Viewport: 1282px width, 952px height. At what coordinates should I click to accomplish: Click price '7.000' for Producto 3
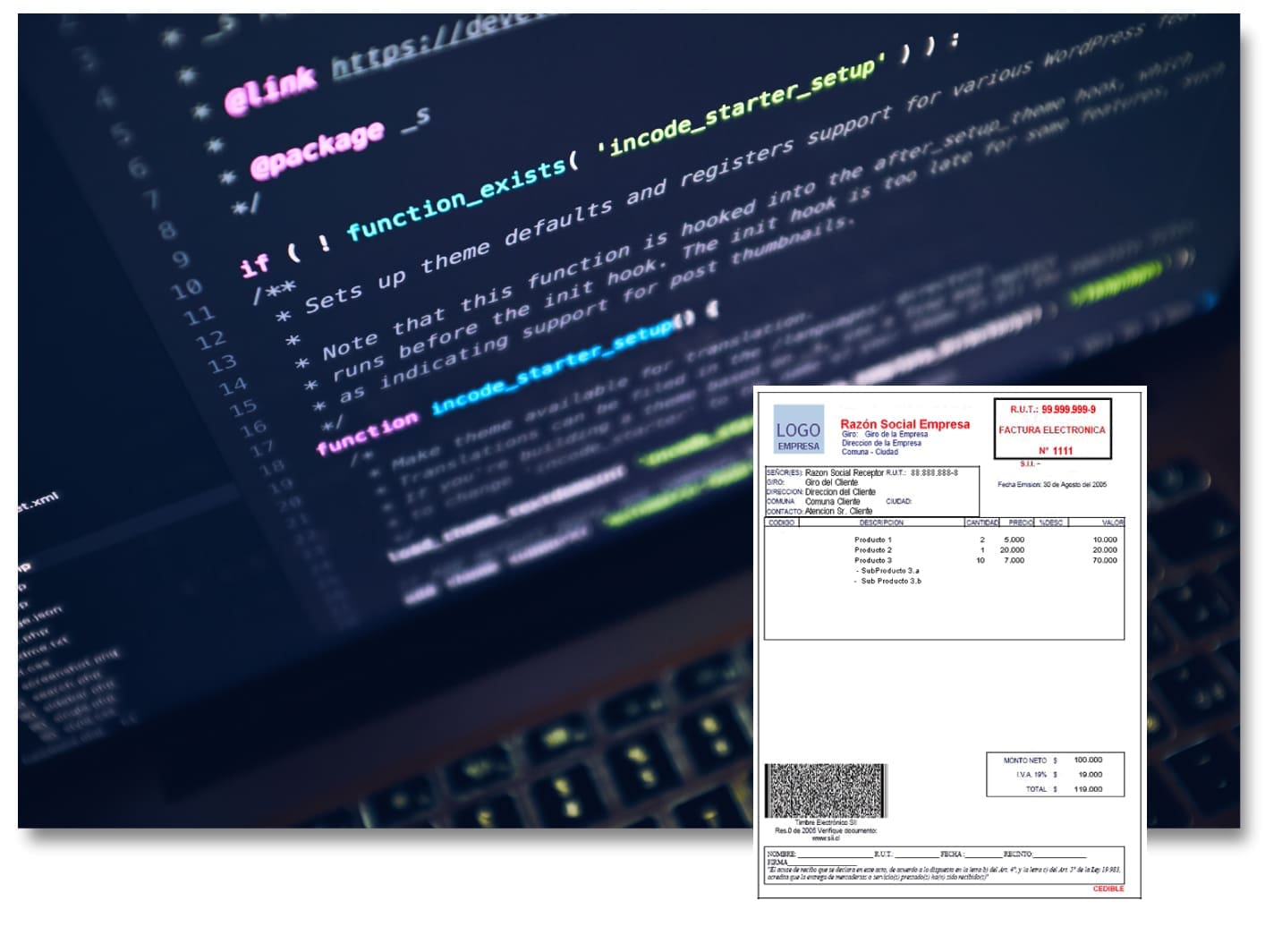[1014, 561]
